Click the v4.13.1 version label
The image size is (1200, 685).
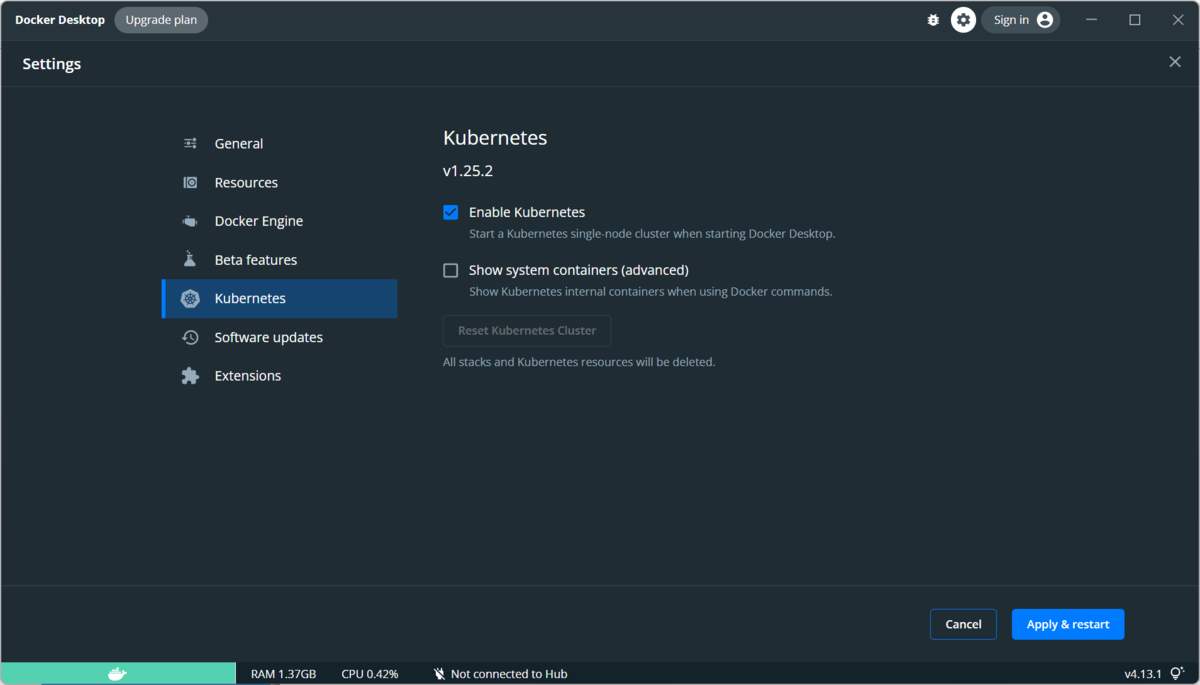tap(1144, 674)
